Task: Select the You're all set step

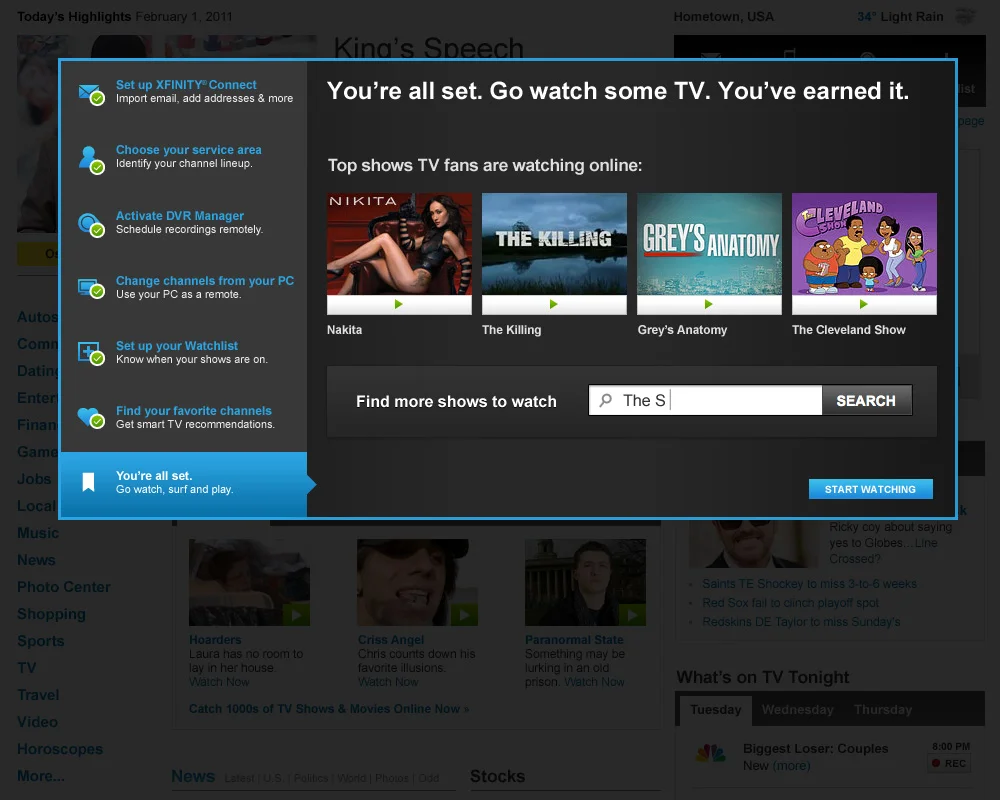Action: click(x=183, y=484)
